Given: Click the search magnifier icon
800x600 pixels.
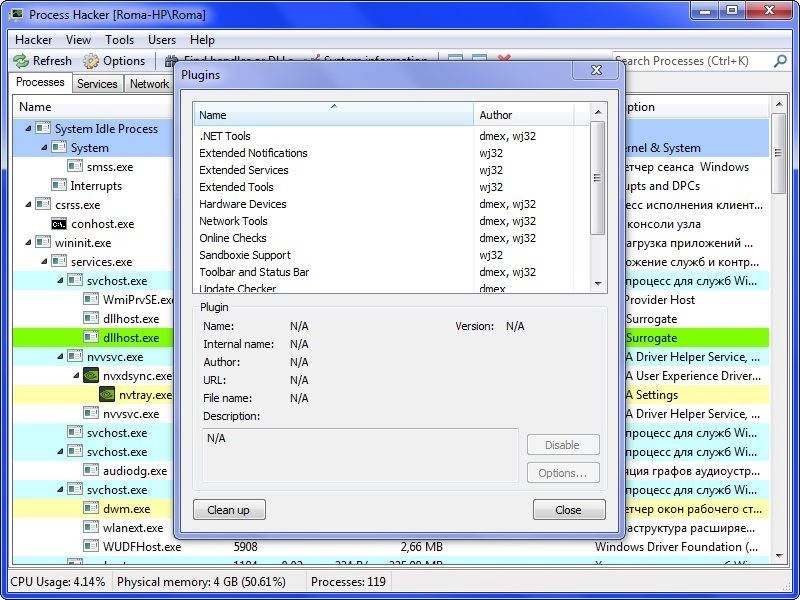Looking at the screenshot, I should click(780, 61).
